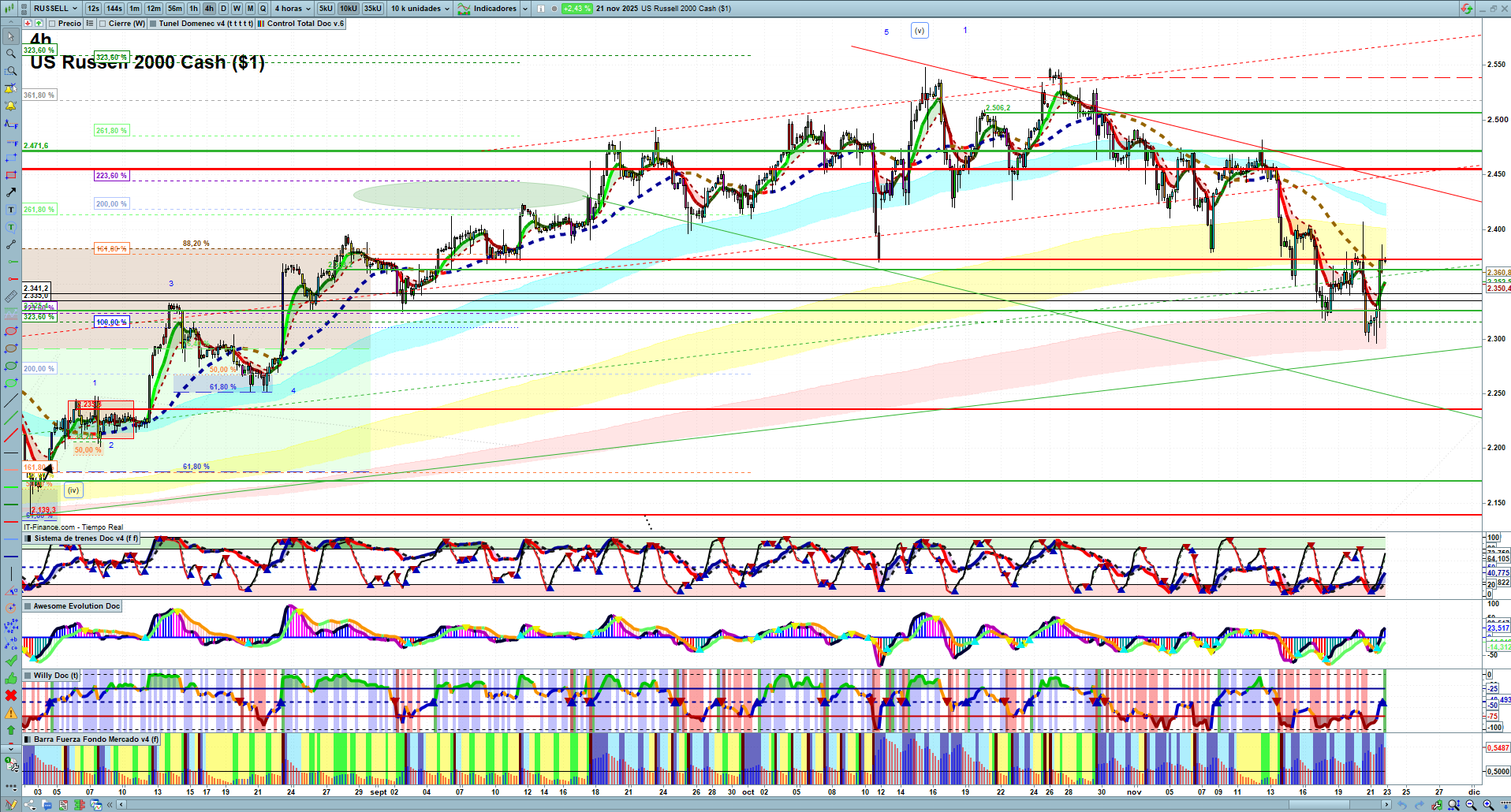Switch to the W weekly timeframe
The height and width of the screenshot is (812, 1511).
[x=237, y=9]
